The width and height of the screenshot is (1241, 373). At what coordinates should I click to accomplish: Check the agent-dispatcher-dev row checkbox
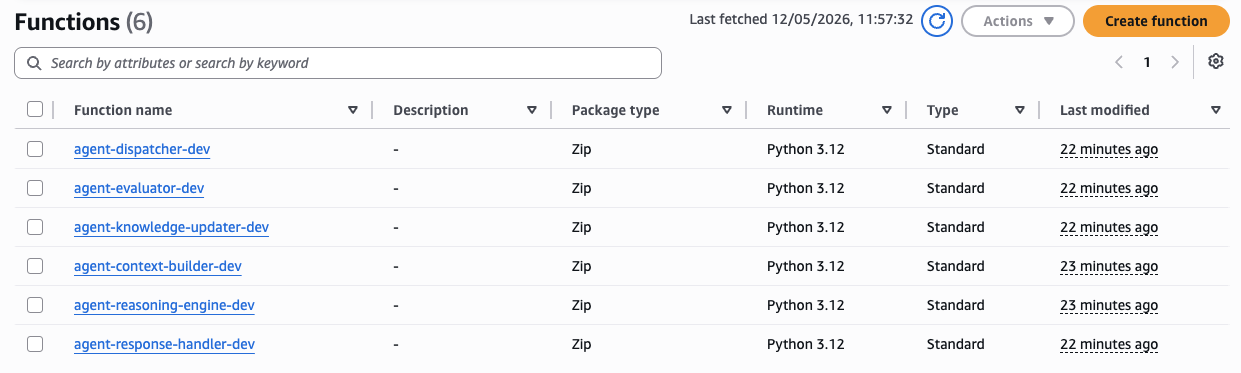coord(35,149)
